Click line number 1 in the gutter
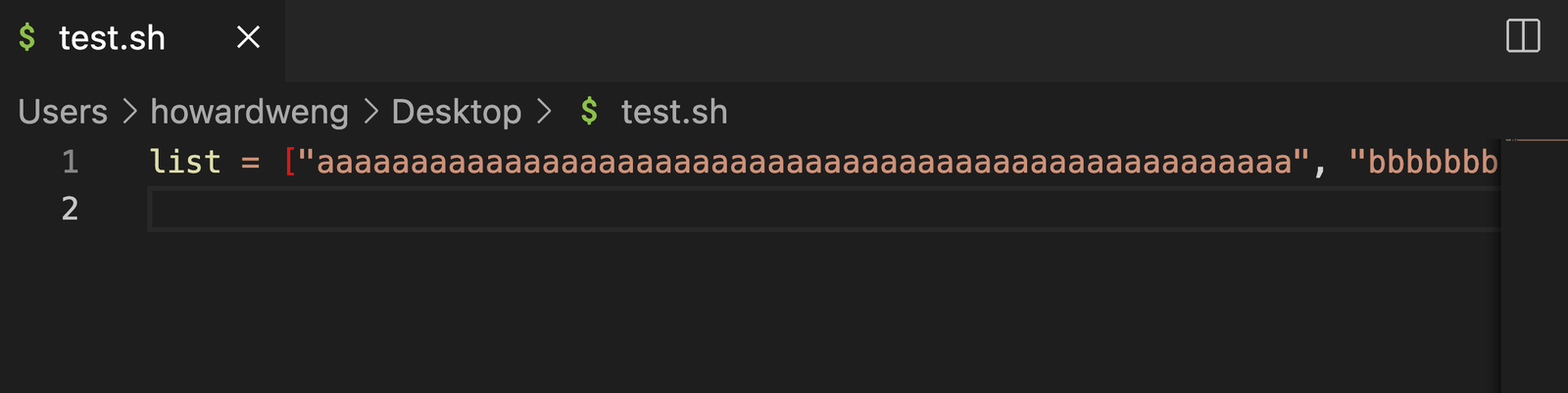The width and height of the screenshot is (1568, 393). point(70,162)
